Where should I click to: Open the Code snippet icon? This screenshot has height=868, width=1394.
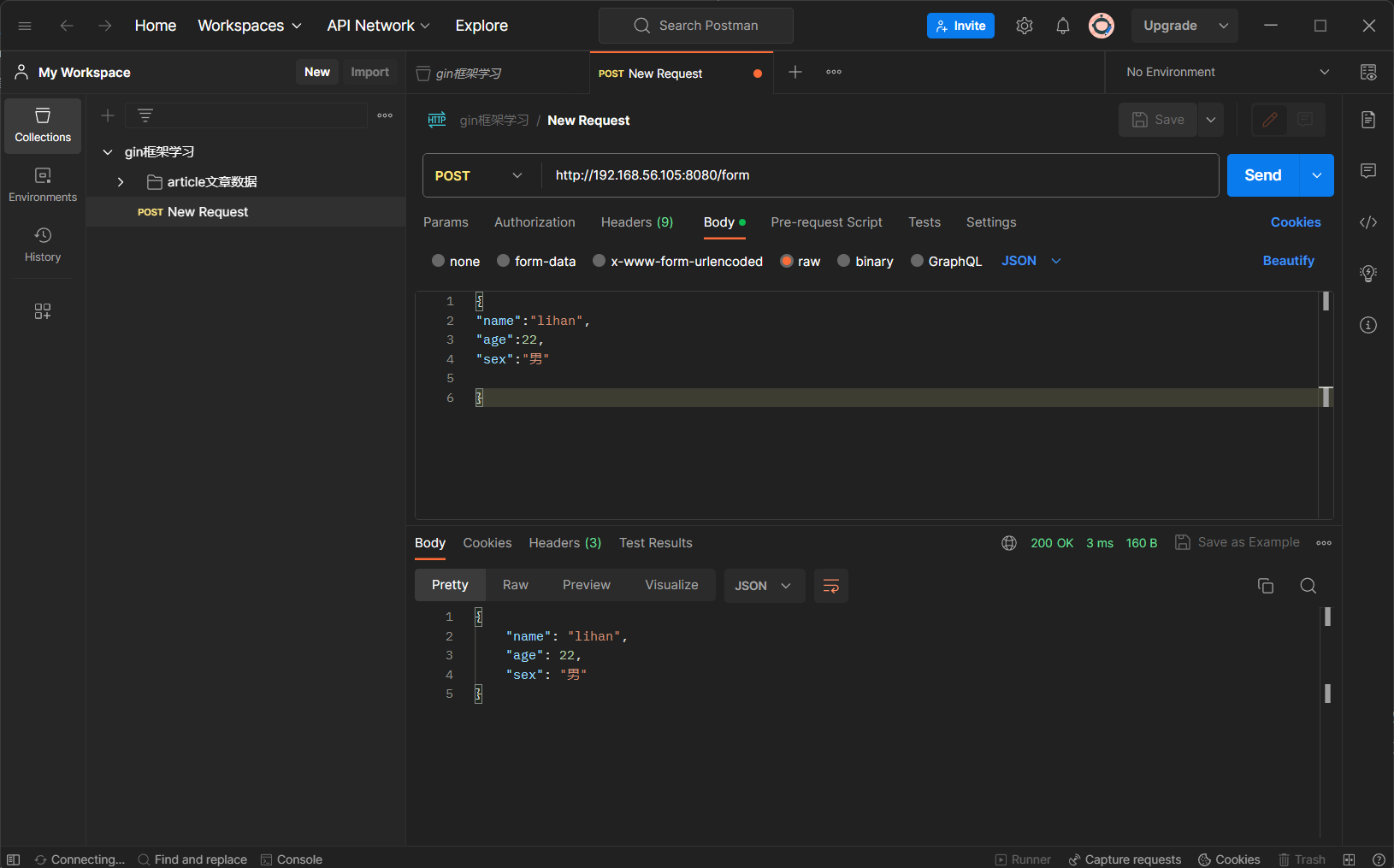coord(1368,222)
